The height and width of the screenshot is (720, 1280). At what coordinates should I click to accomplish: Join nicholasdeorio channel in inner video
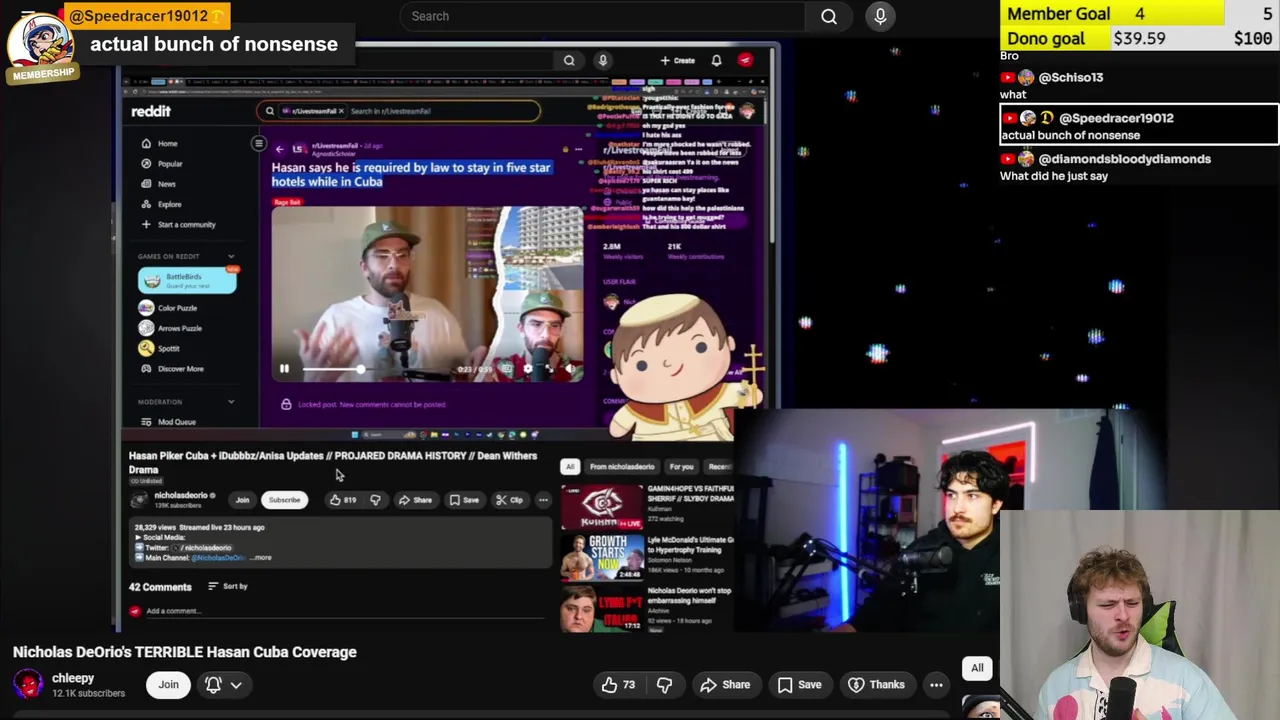point(242,500)
